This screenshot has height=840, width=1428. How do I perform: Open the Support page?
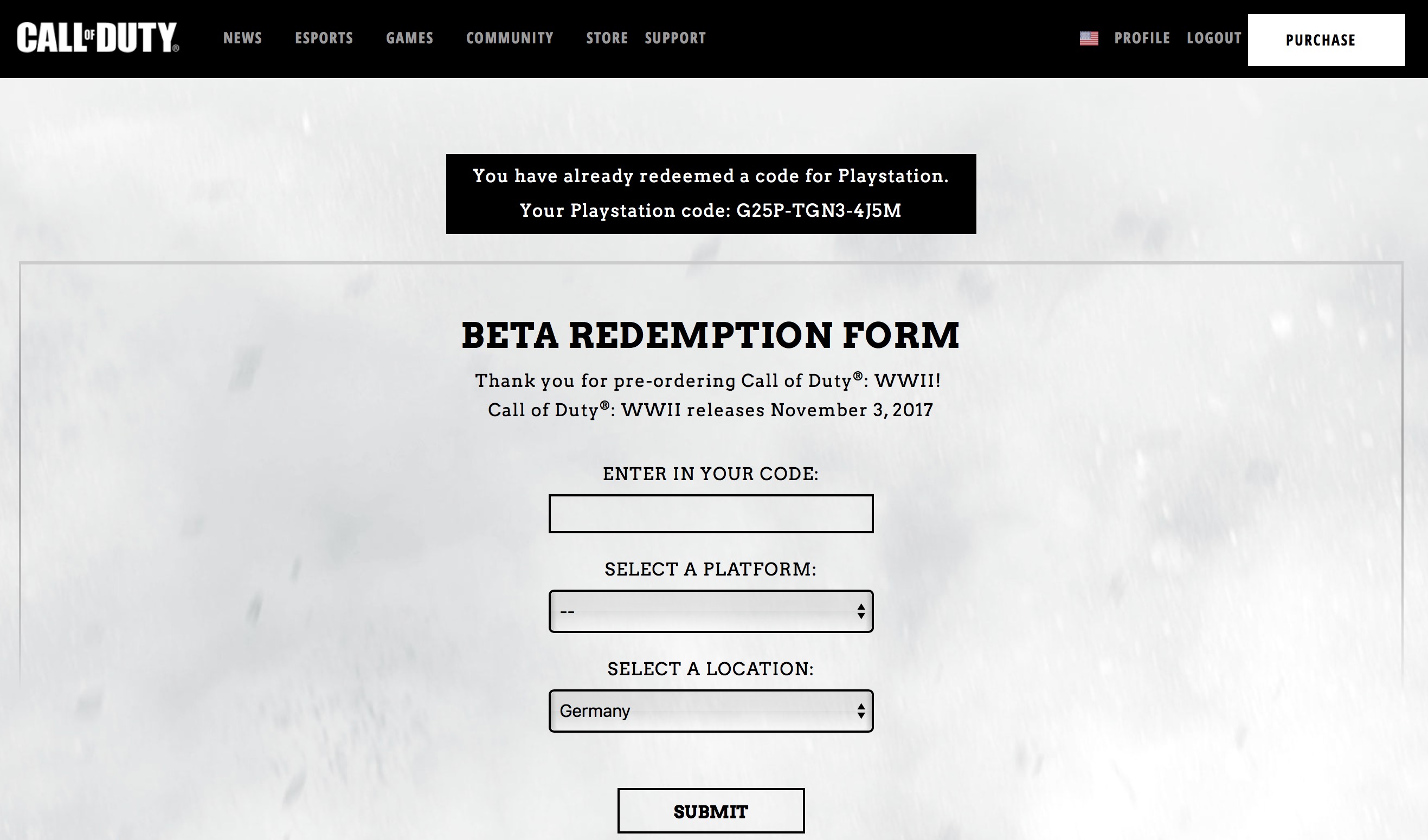coord(675,38)
